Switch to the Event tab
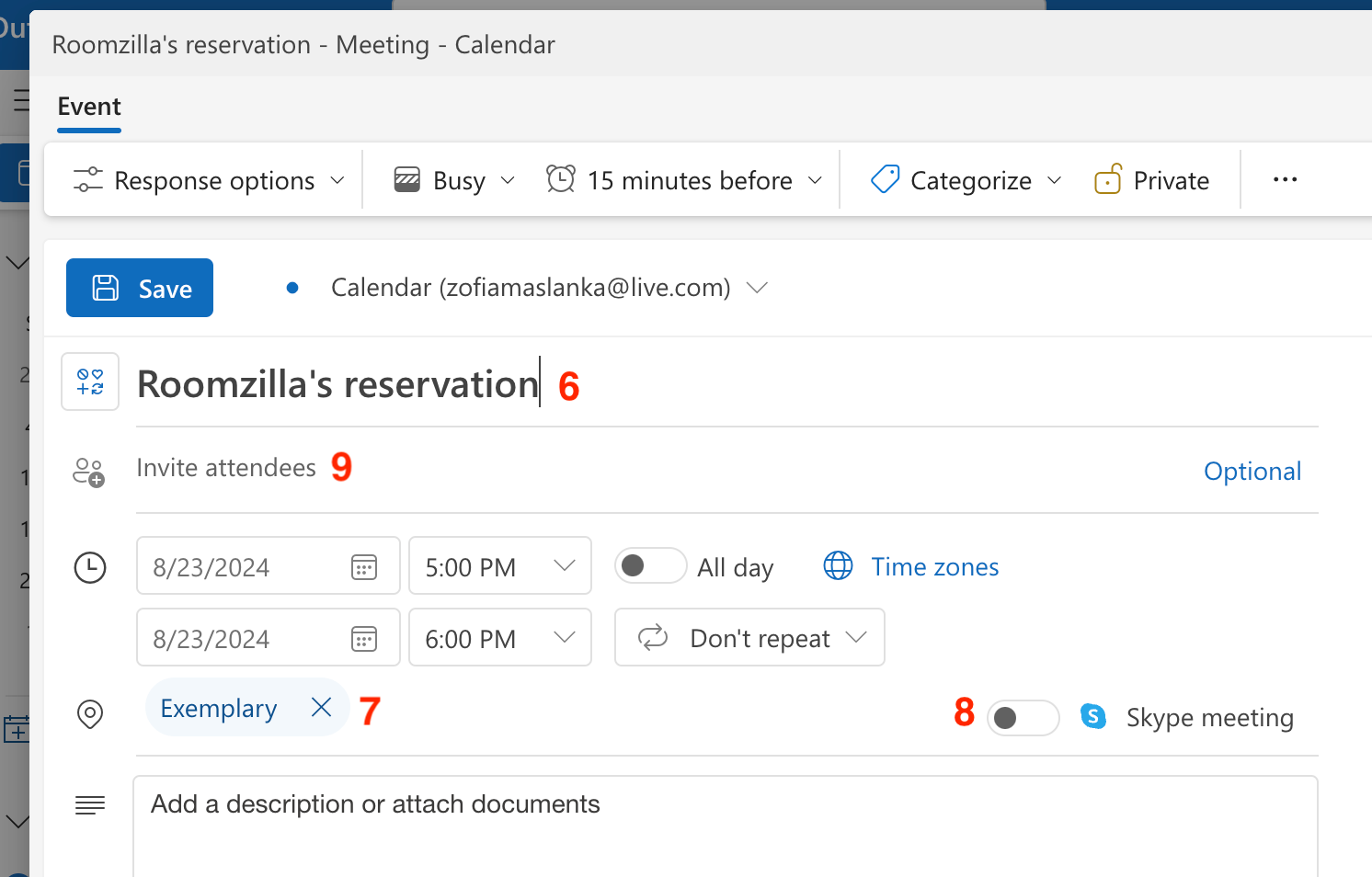Image resolution: width=1372 pixels, height=877 pixels. [89, 107]
